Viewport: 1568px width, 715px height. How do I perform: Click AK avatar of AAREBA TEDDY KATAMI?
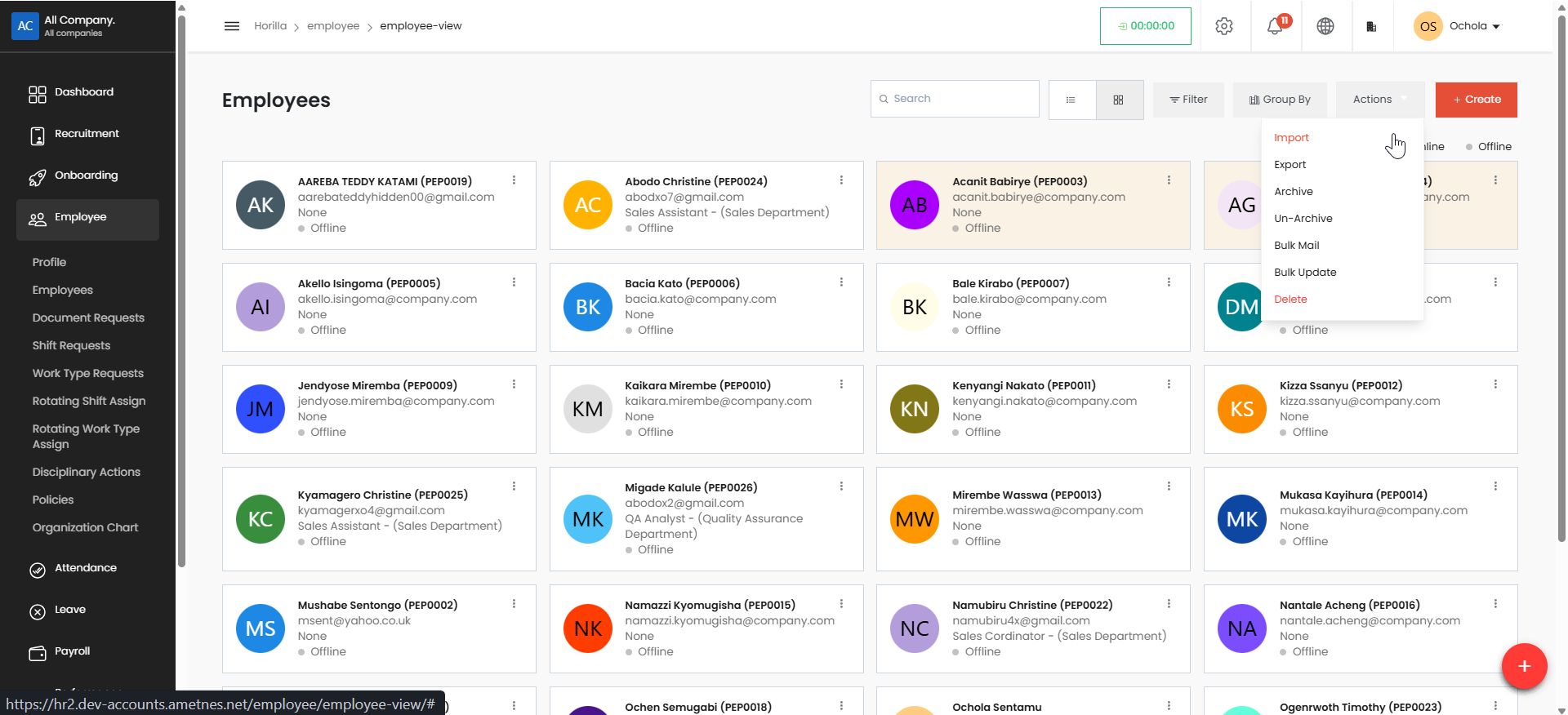261,205
